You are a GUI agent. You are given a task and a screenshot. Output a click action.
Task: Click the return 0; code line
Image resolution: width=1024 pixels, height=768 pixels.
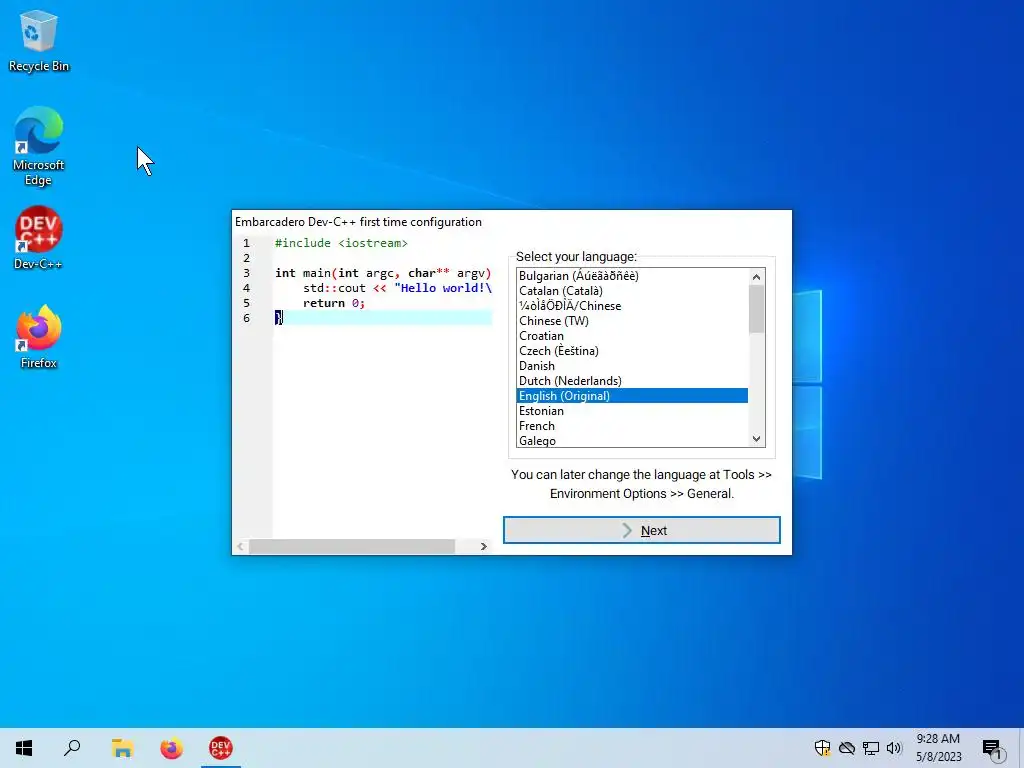(334, 303)
